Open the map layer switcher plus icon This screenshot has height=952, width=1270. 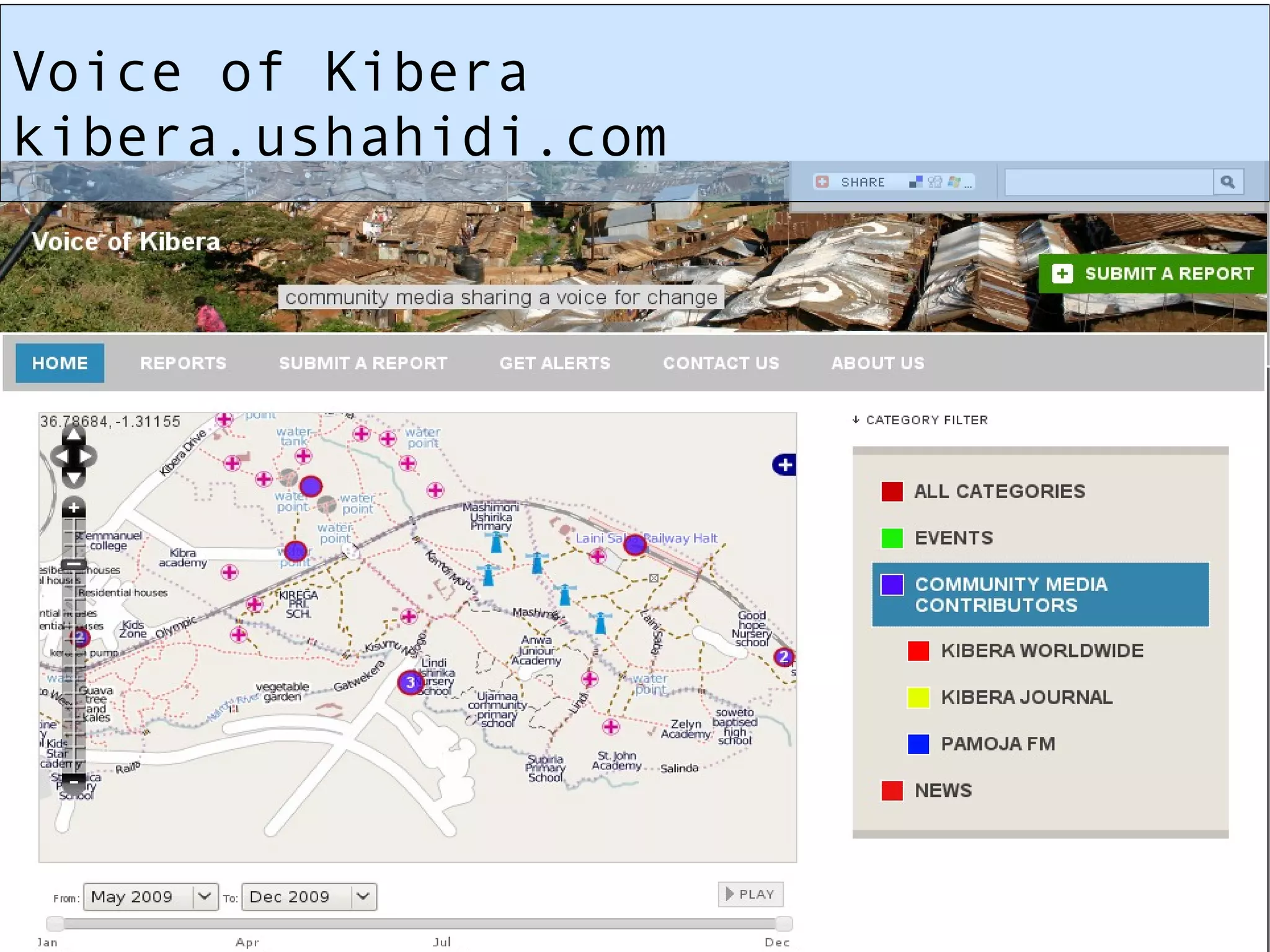(784, 465)
